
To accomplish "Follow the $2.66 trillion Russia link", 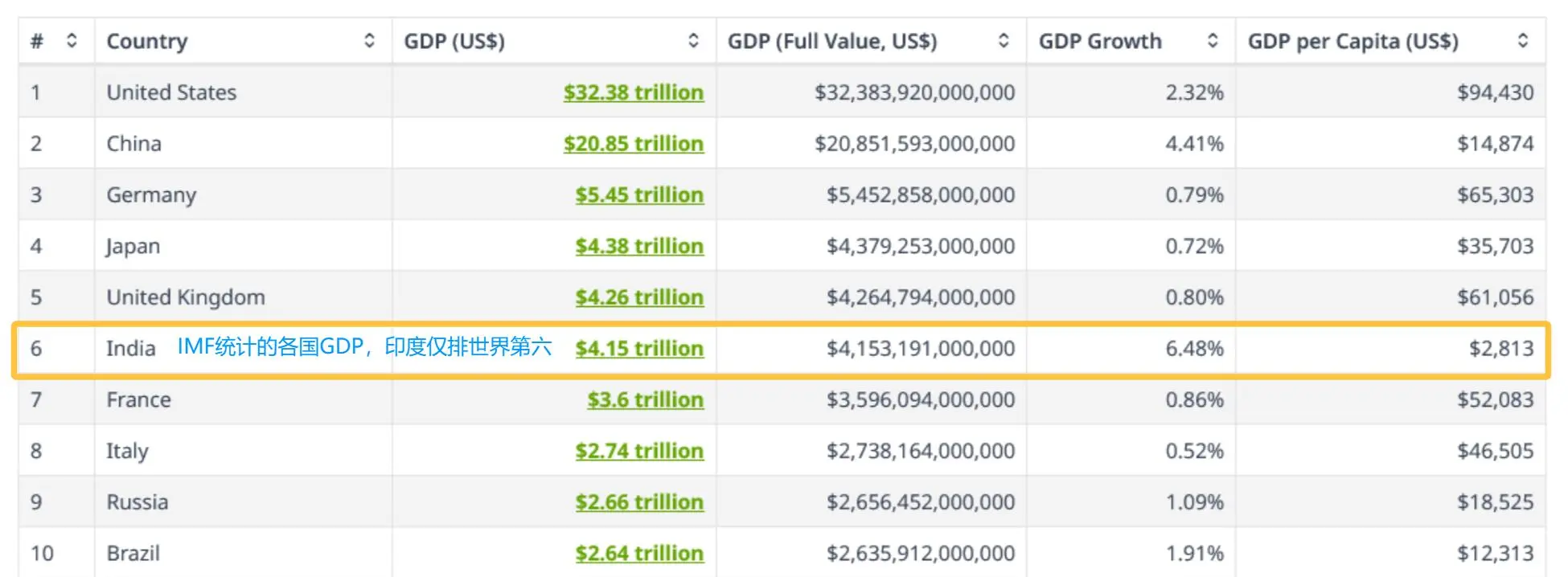I will tap(639, 502).
